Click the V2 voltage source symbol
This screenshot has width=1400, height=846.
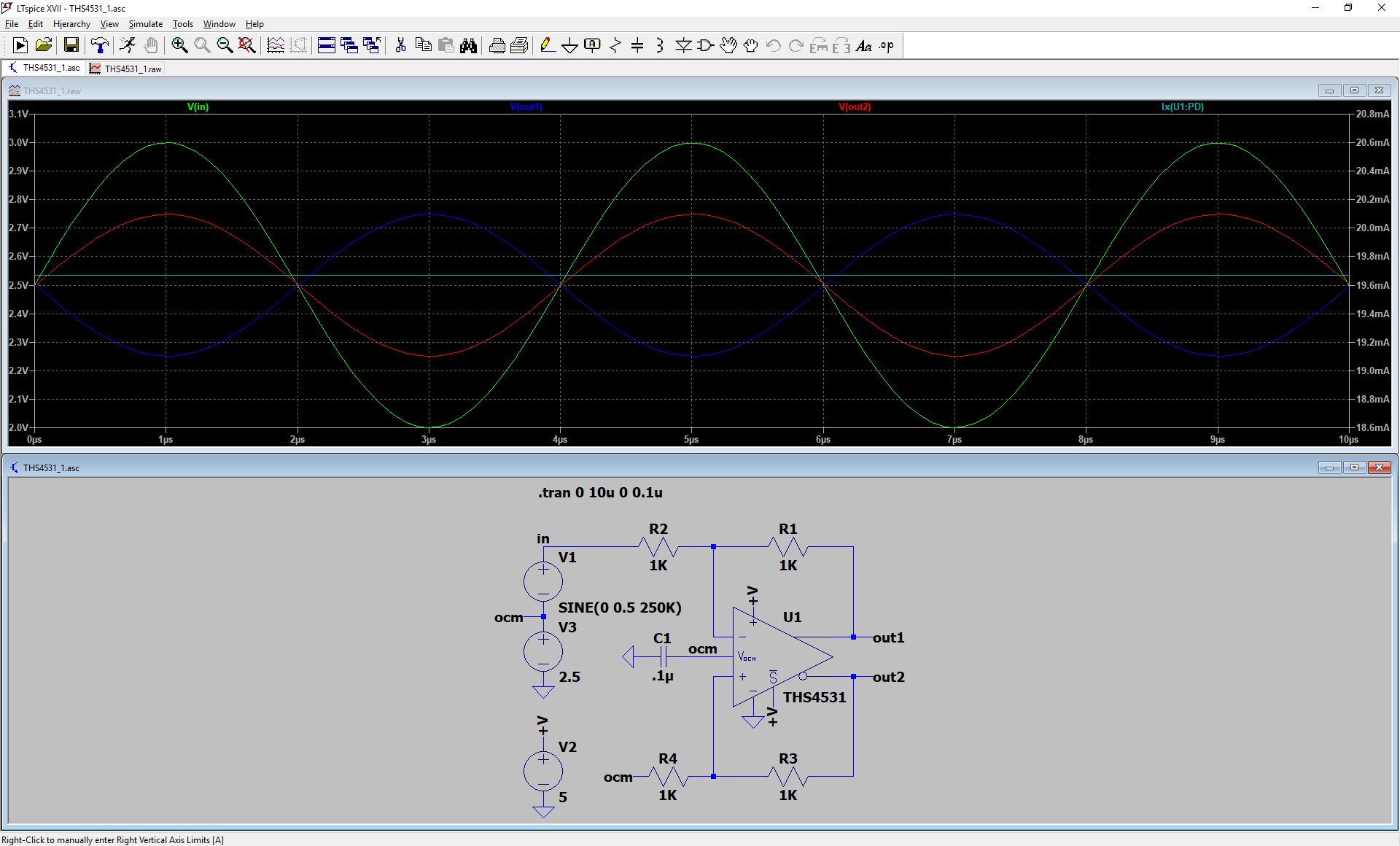point(543,771)
